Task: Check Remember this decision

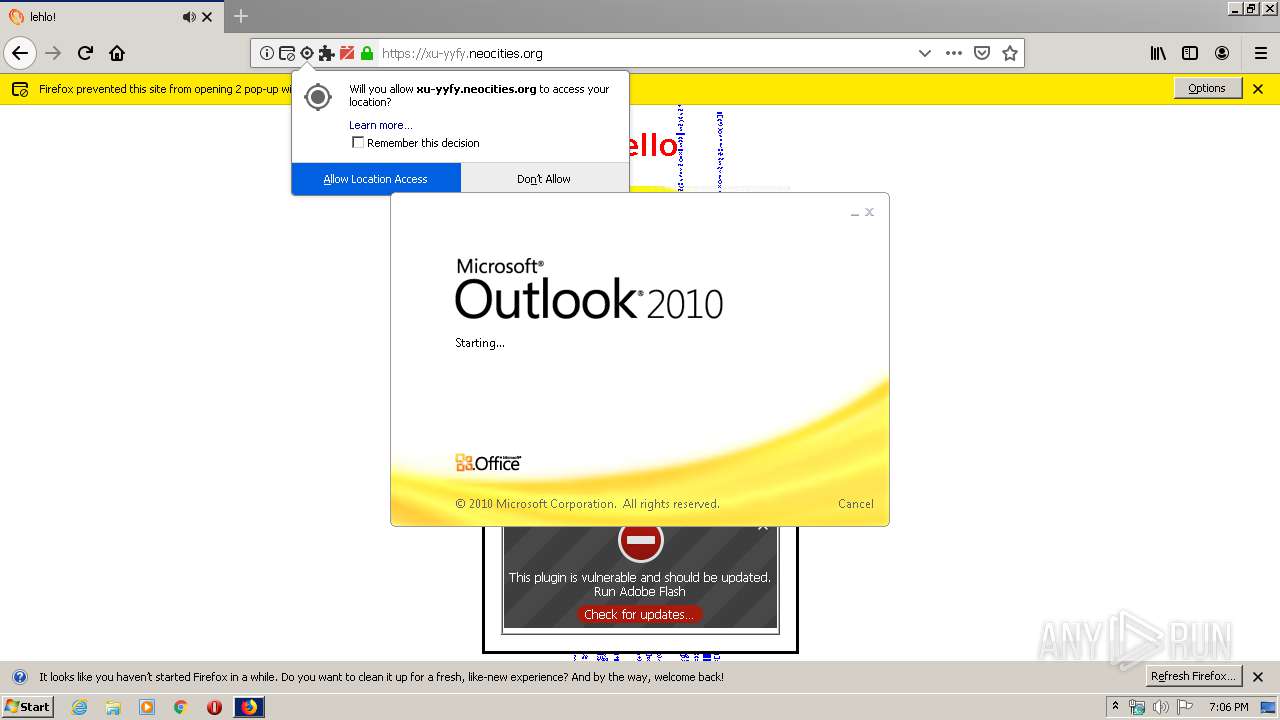Action: [x=358, y=143]
